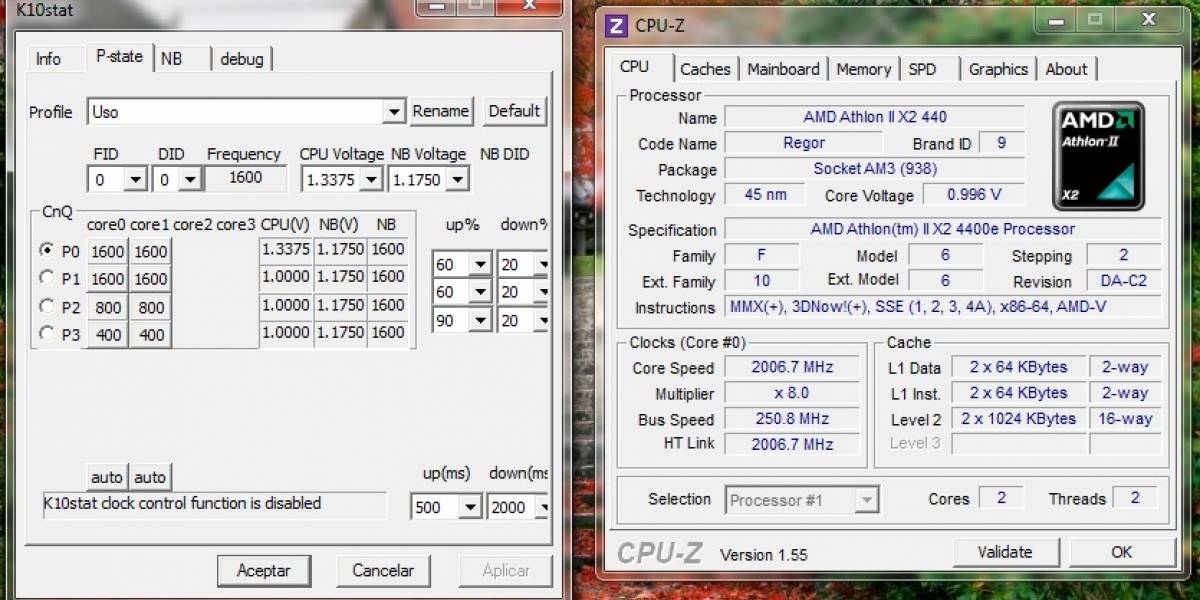Open the DID dropdown in K10stat
The height and width of the screenshot is (600, 1200).
click(x=176, y=180)
